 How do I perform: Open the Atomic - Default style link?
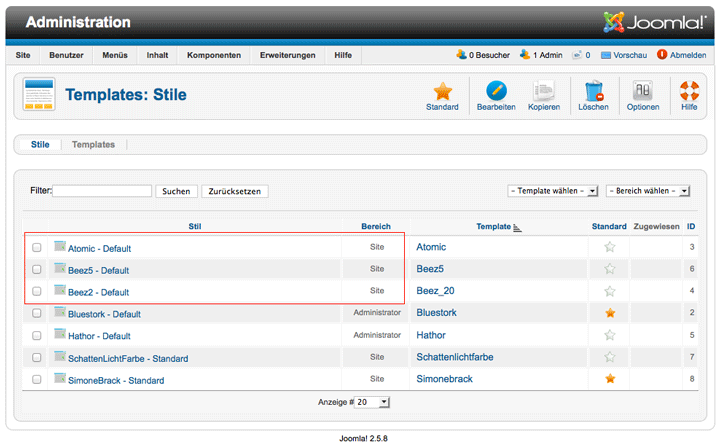(99, 248)
